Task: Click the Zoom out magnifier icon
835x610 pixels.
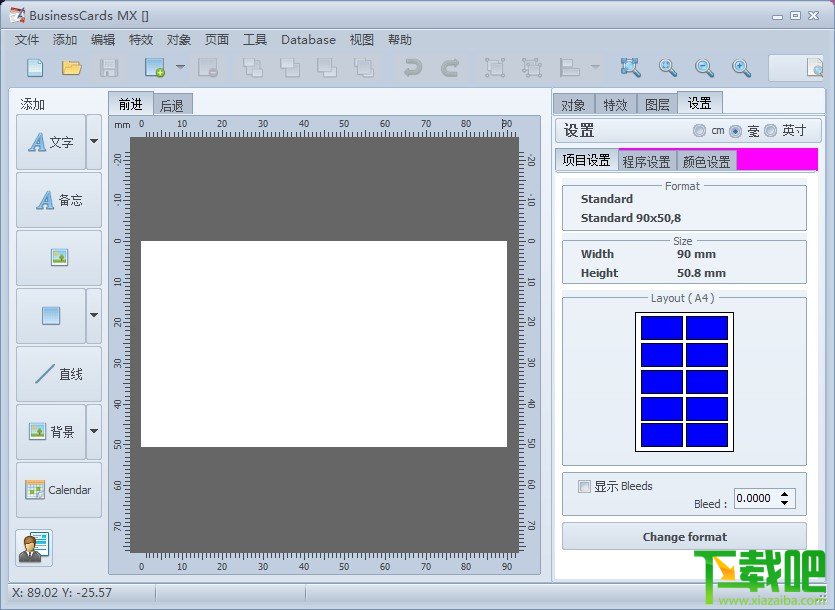Action: (x=705, y=68)
